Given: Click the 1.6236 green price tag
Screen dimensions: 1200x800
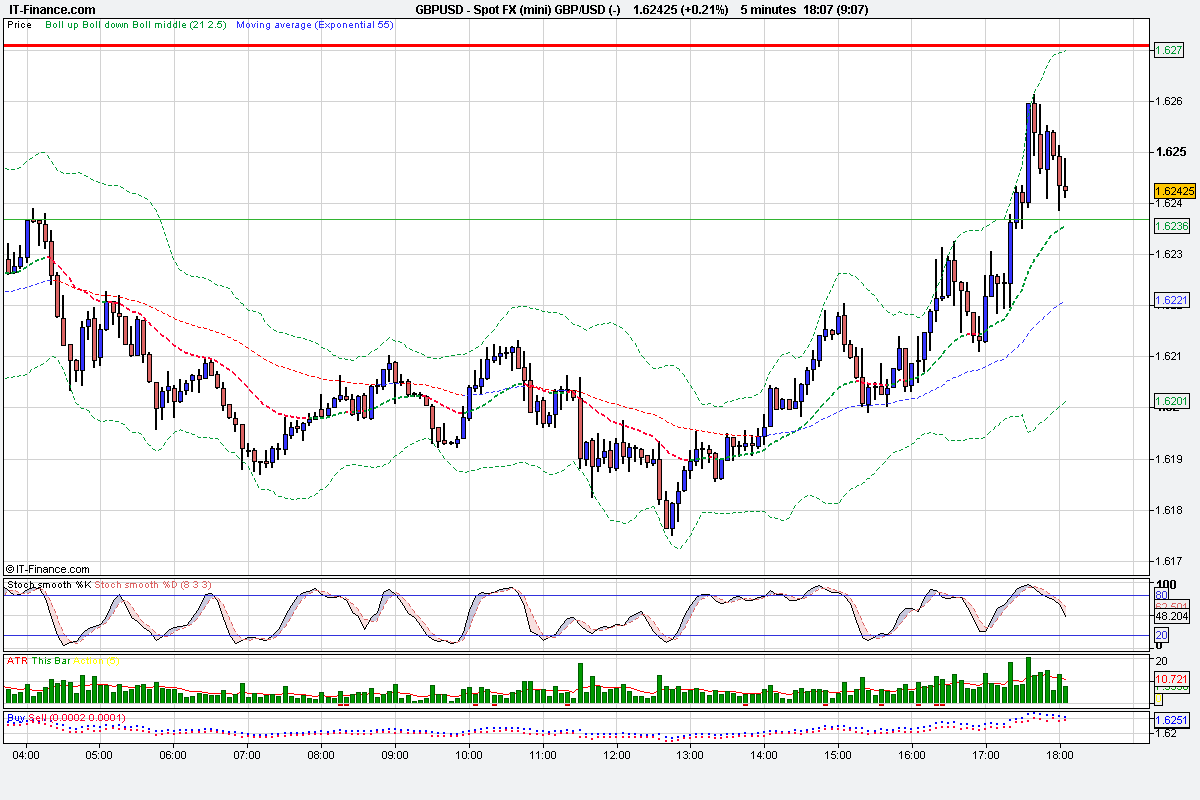Looking at the screenshot, I should click(1171, 226).
